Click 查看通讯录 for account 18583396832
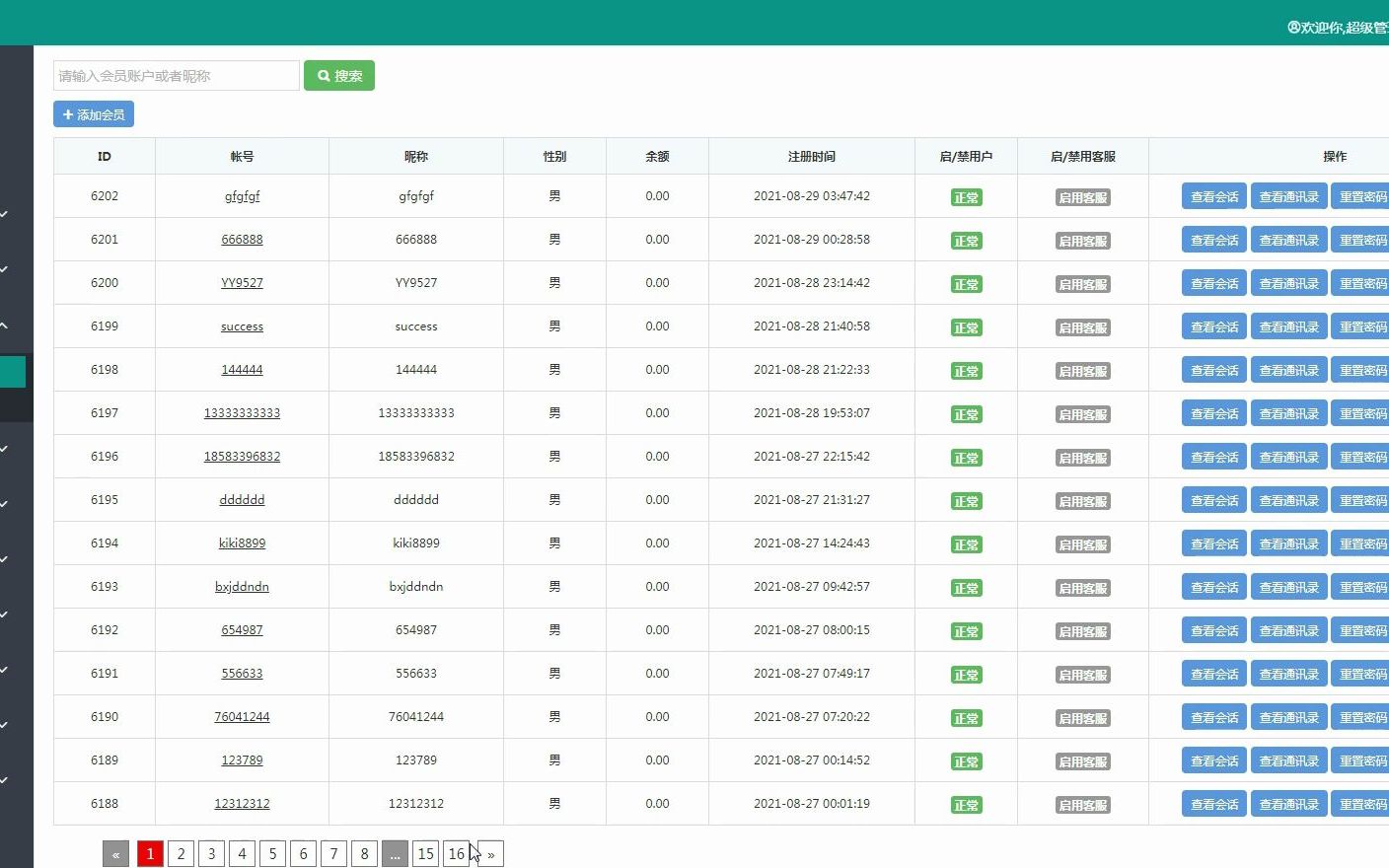The image size is (1389, 868). (x=1289, y=457)
